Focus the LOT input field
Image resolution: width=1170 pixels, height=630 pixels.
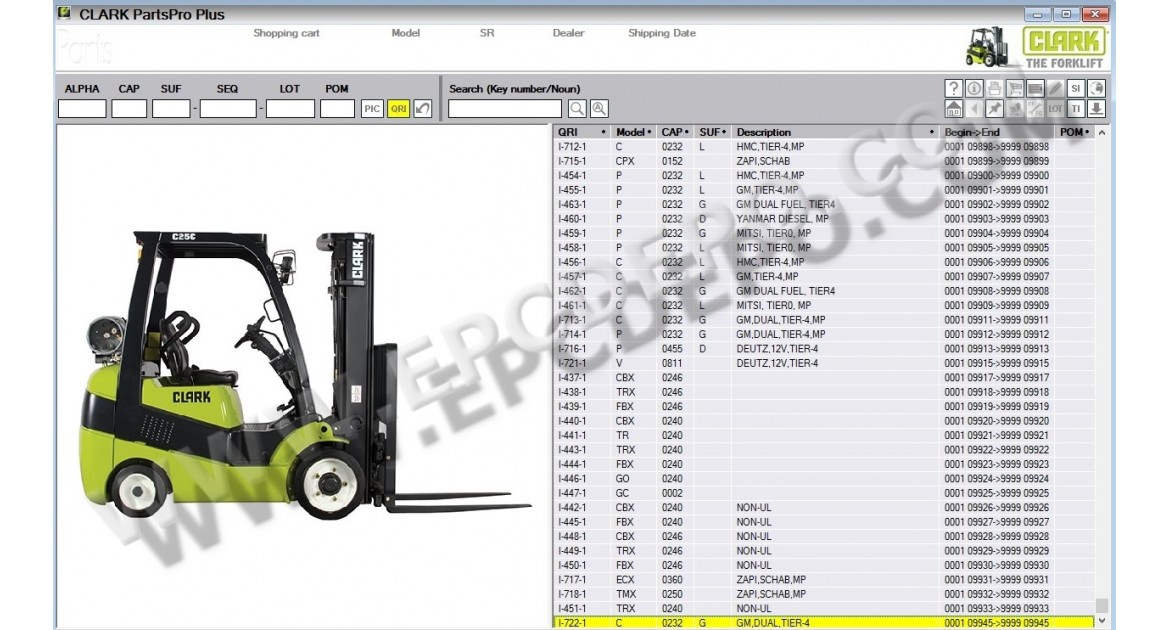coord(290,109)
